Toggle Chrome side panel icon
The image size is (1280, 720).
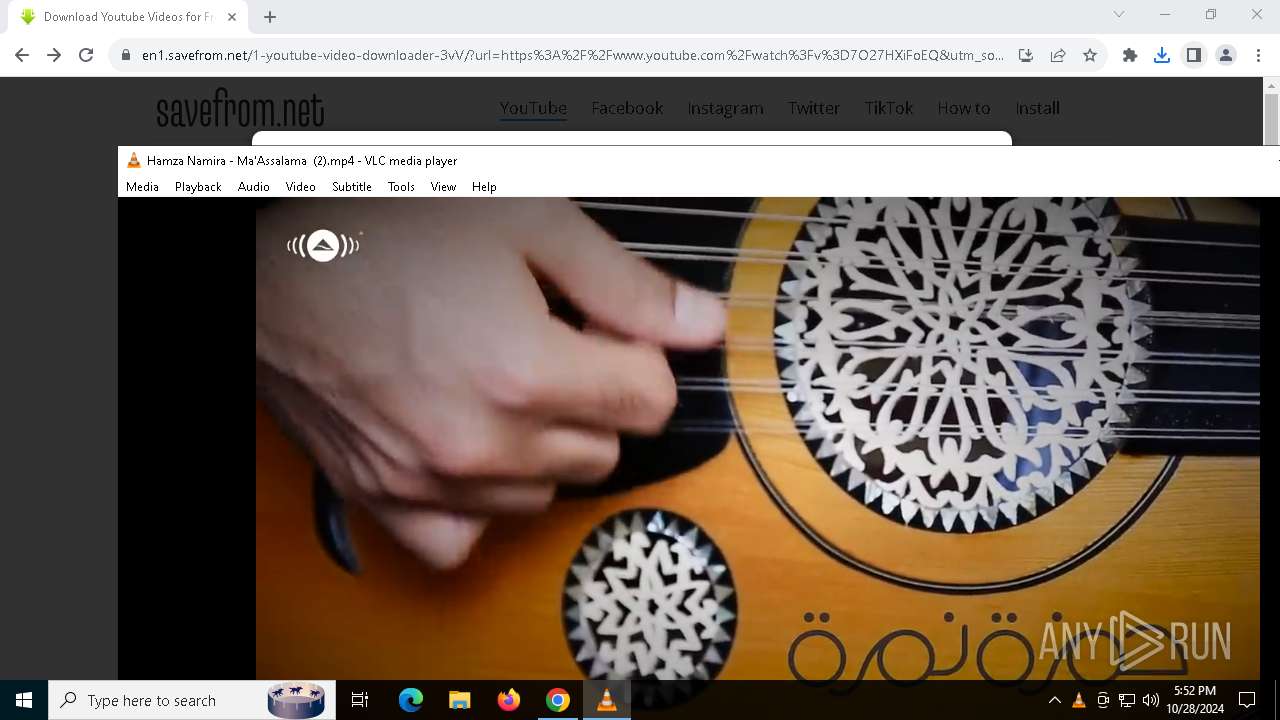click(x=1194, y=55)
